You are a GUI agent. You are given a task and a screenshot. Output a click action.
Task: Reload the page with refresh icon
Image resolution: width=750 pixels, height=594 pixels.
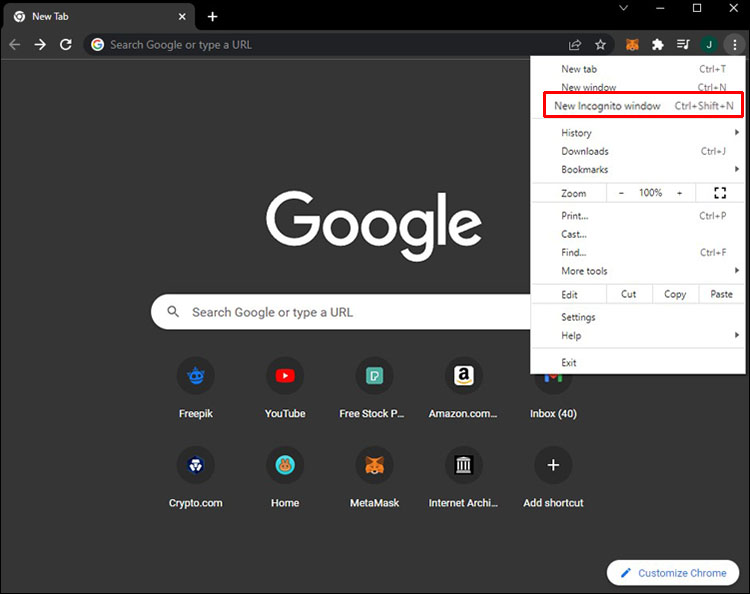coord(66,44)
